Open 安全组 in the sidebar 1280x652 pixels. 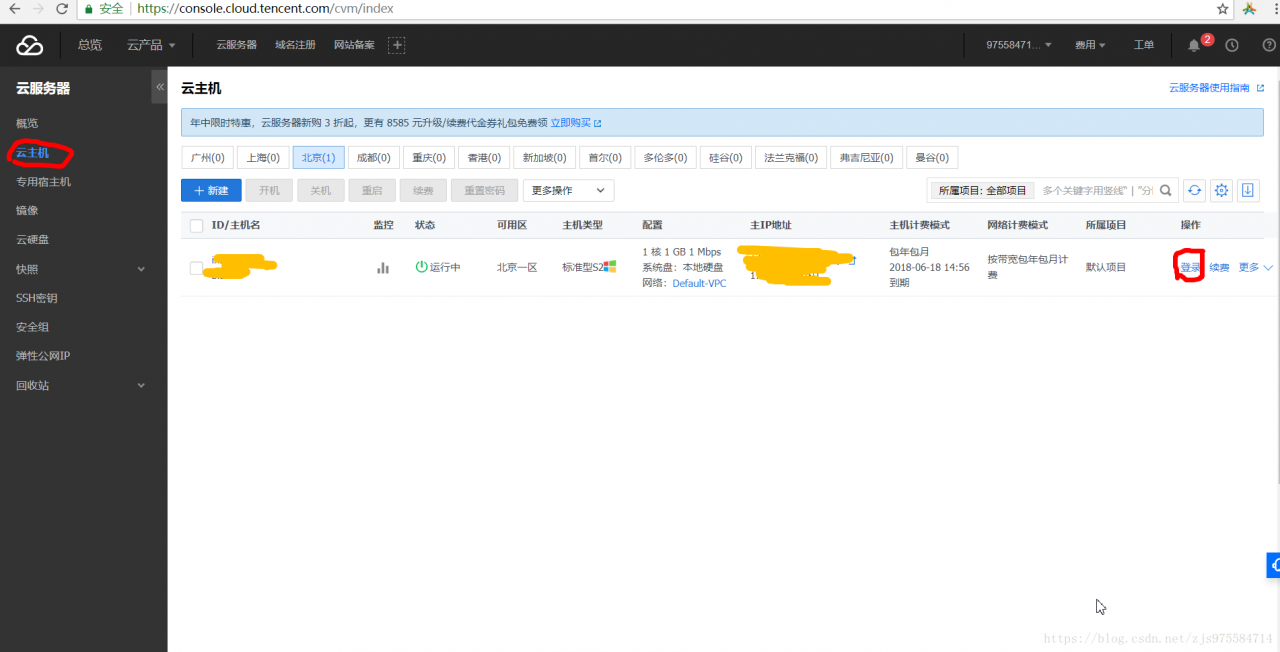point(32,327)
